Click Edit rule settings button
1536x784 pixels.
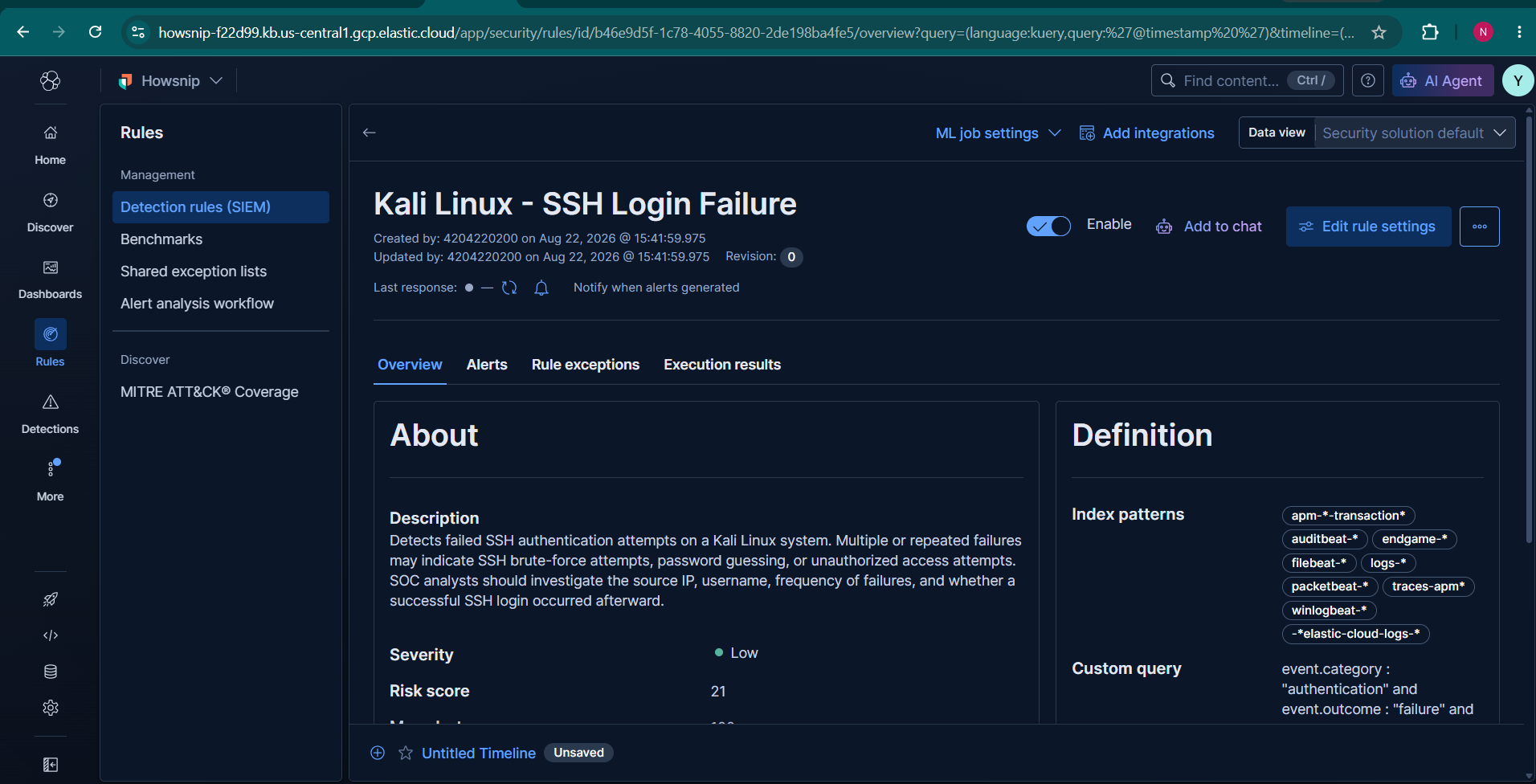1369,227
